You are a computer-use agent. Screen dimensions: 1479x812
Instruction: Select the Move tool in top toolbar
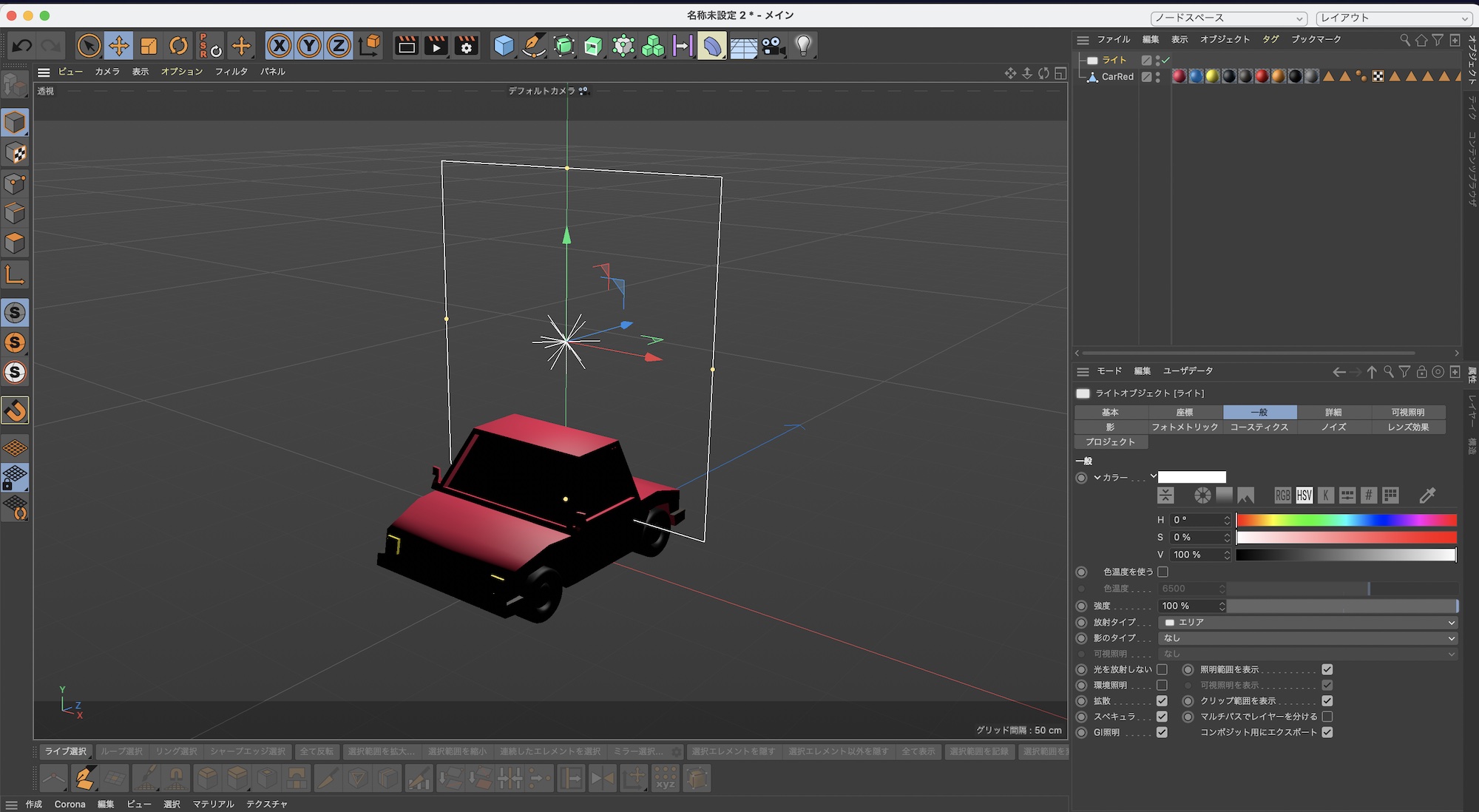pyautogui.click(x=118, y=46)
